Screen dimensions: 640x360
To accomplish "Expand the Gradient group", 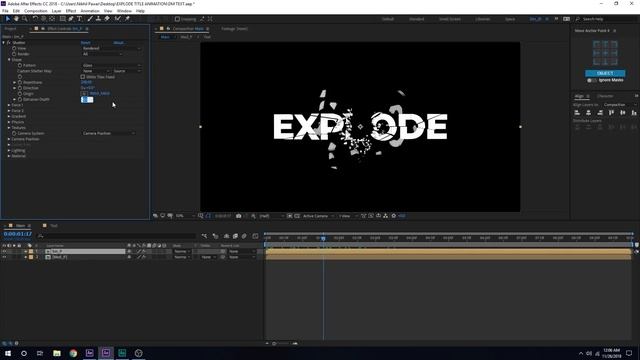I will [9, 117].
